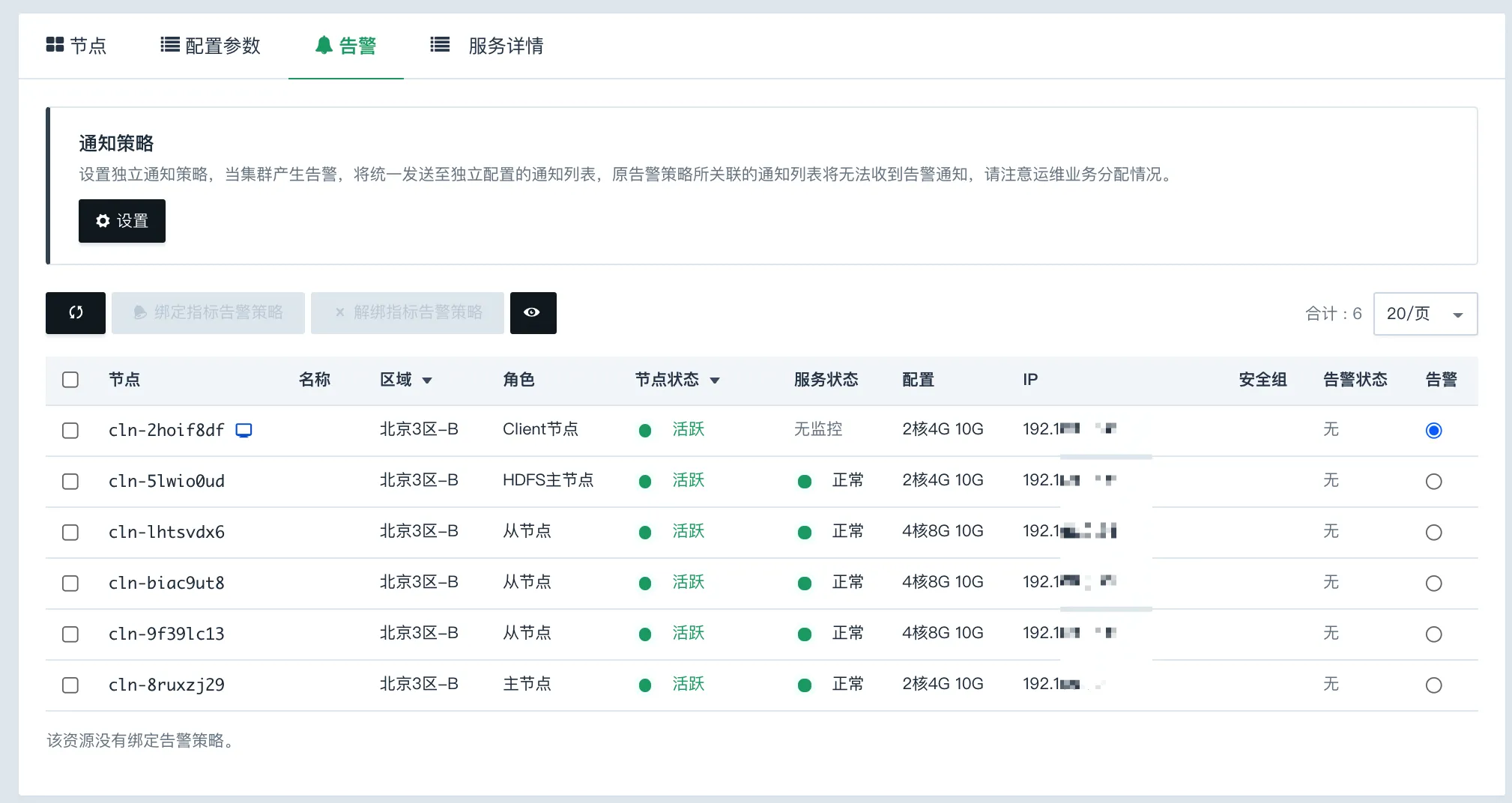Click the 角色 column header
The width and height of the screenshot is (1512, 803).
pyautogui.click(x=518, y=380)
